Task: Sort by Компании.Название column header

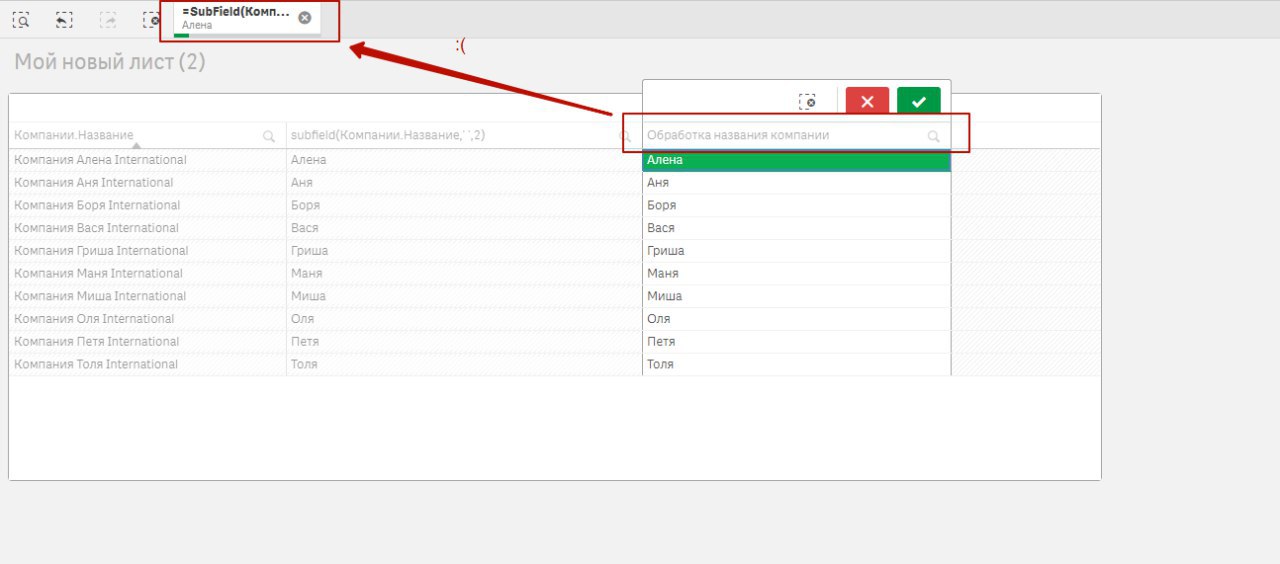Action: [74, 134]
